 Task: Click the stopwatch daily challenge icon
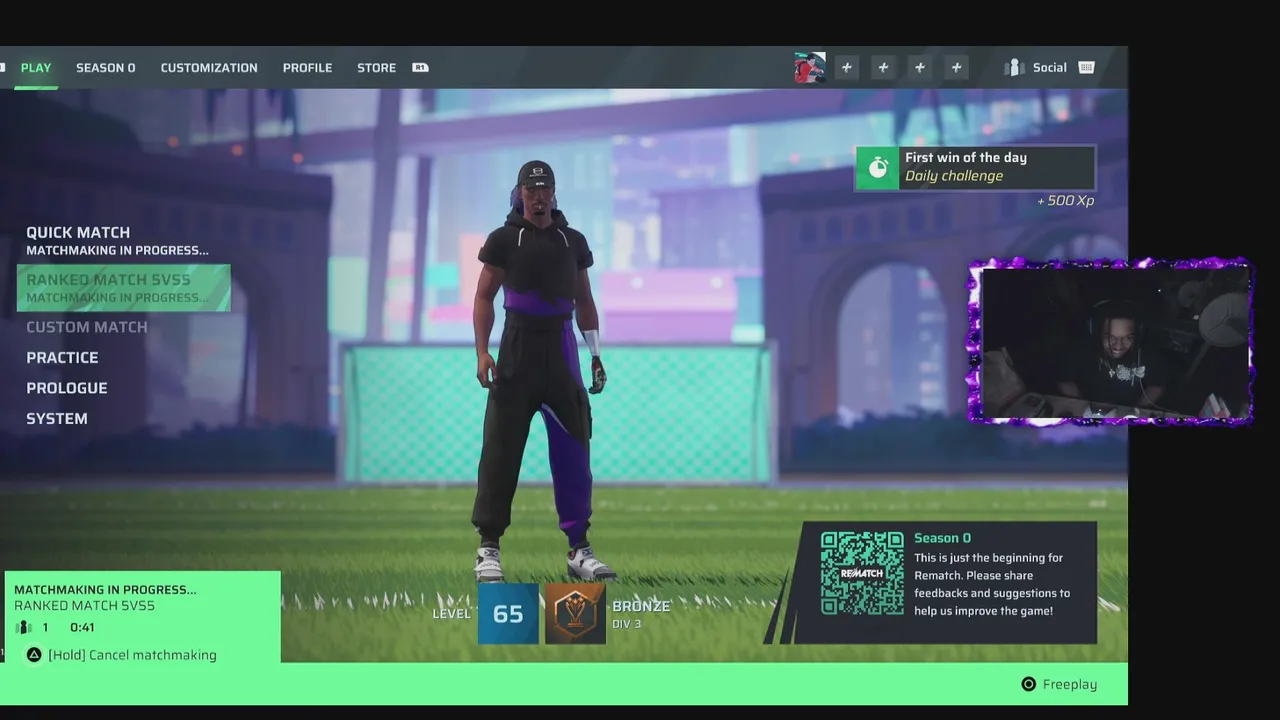click(877, 168)
